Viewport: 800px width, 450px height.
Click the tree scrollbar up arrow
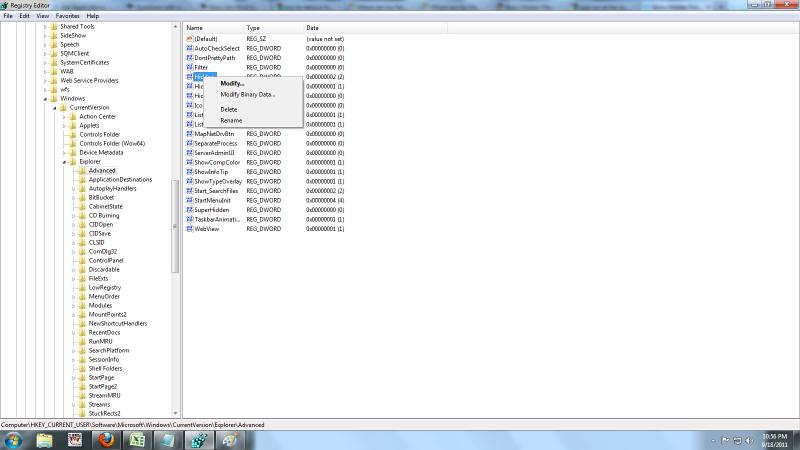[x=176, y=27]
